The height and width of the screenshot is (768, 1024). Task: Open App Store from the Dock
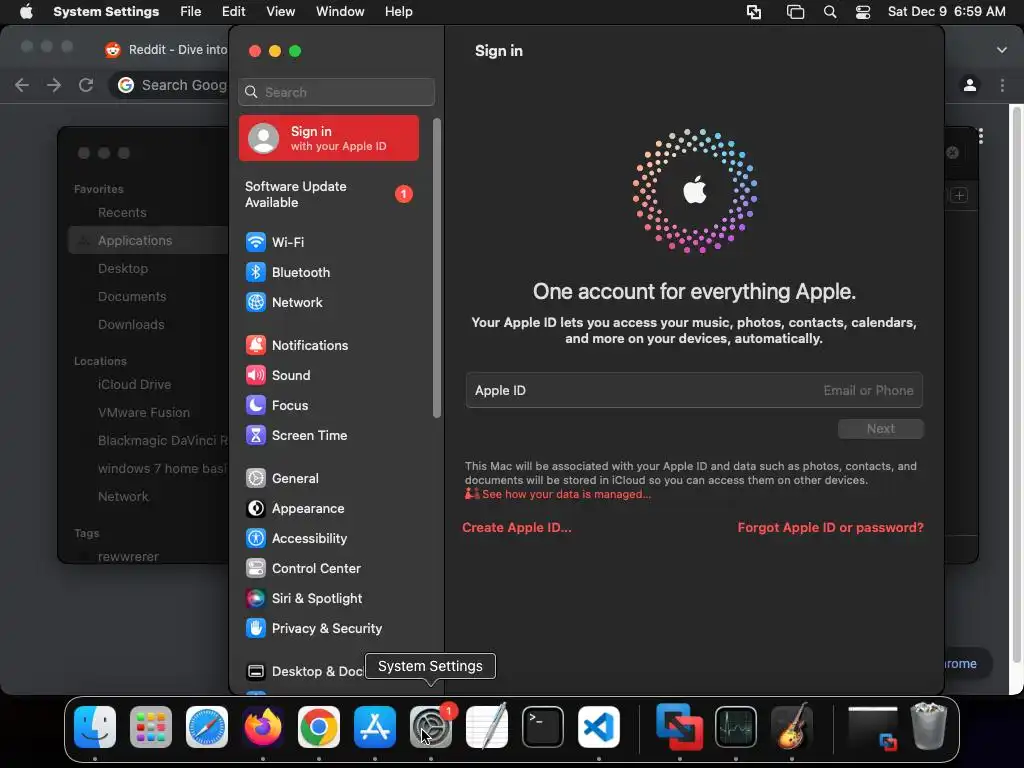click(x=375, y=726)
